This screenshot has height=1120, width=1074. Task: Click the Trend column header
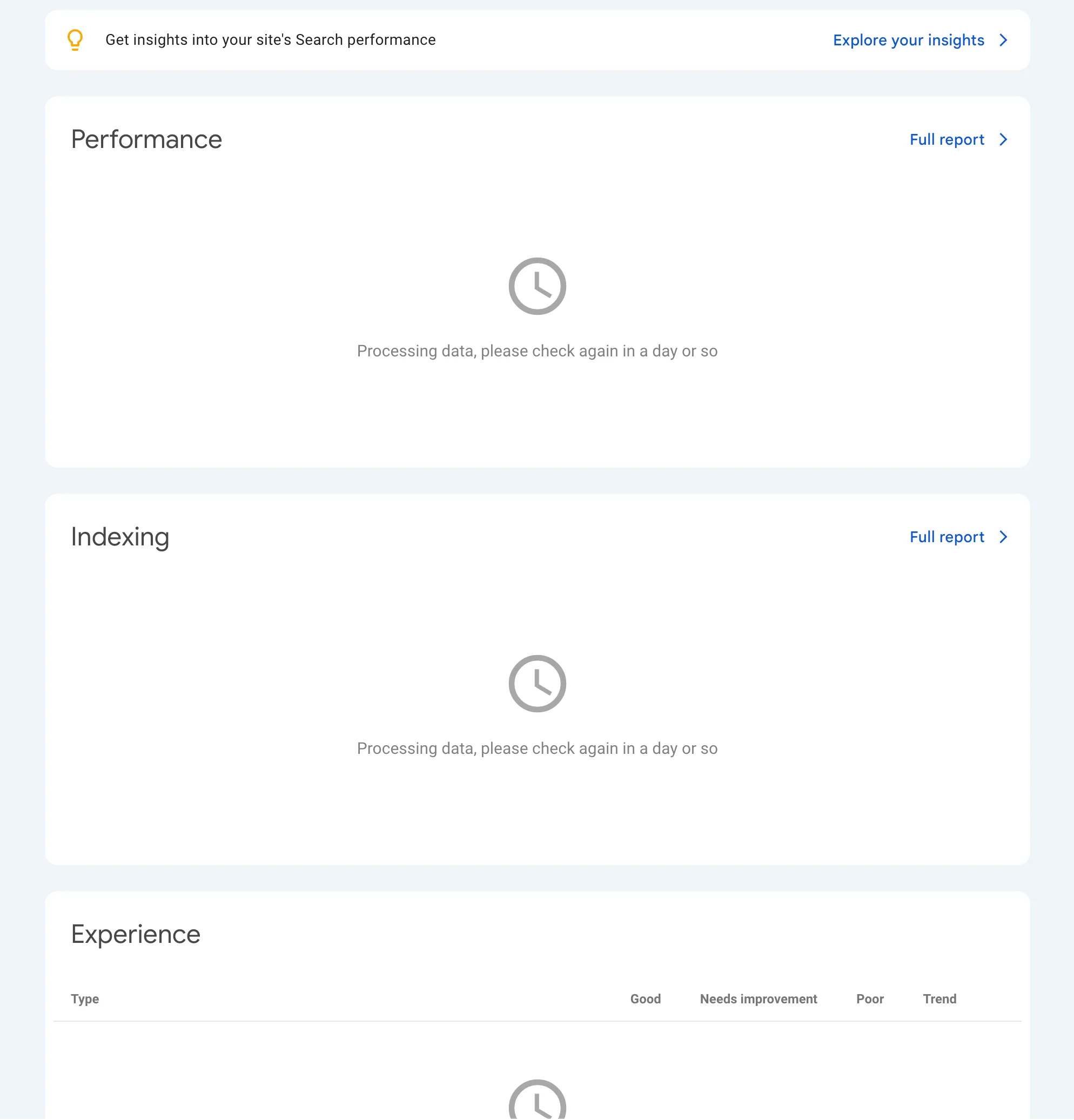coord(939,999)
